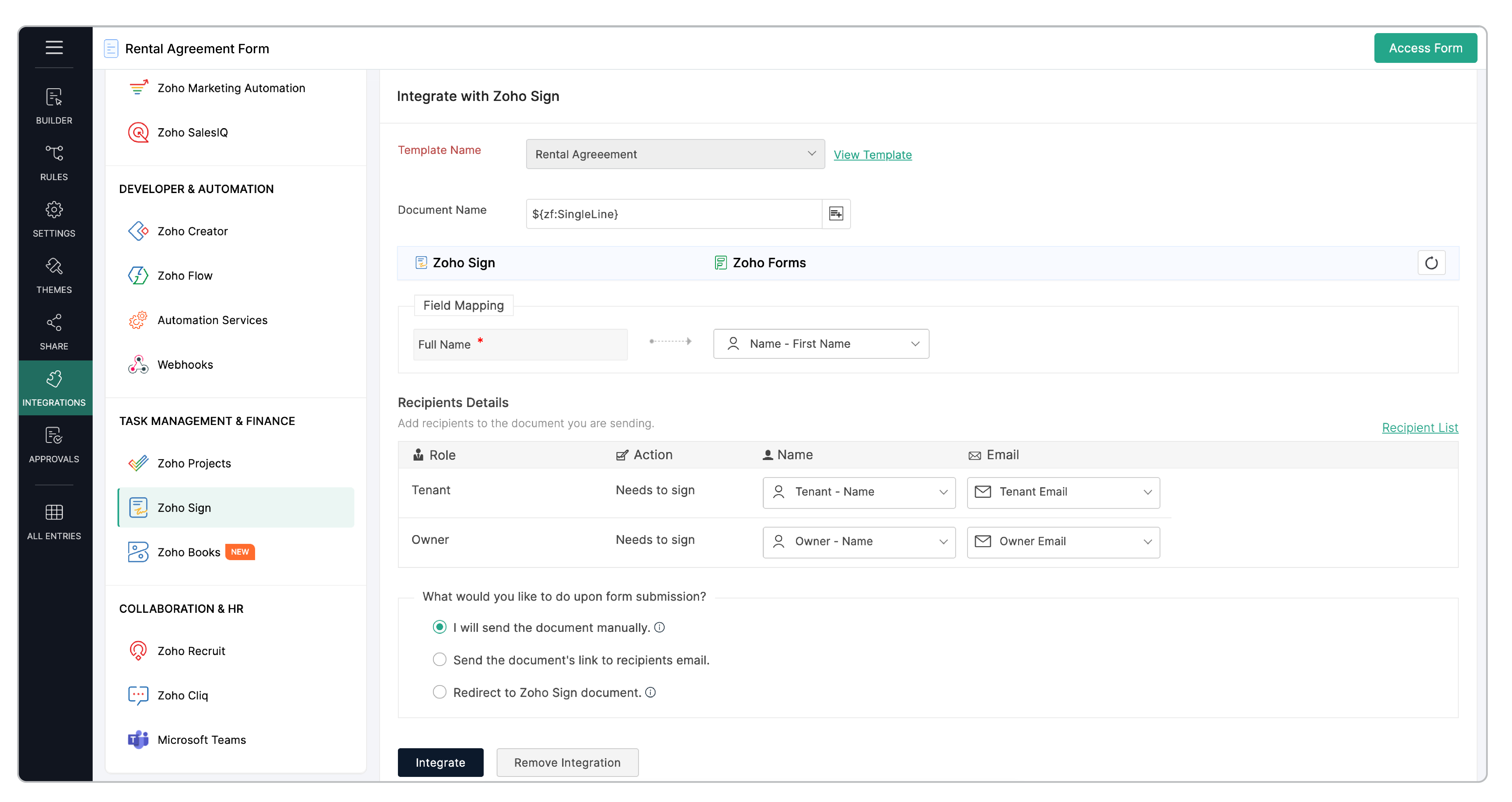The width and height of the screenshot is (1512, 802).
Task: Select send document's link to recipients email
Action: (x=439, y=659)
